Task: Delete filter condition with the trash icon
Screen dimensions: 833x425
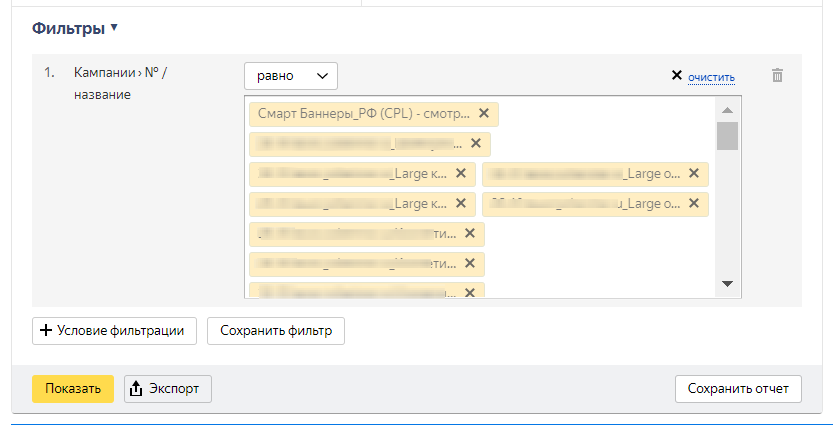Action: [777, 76]
